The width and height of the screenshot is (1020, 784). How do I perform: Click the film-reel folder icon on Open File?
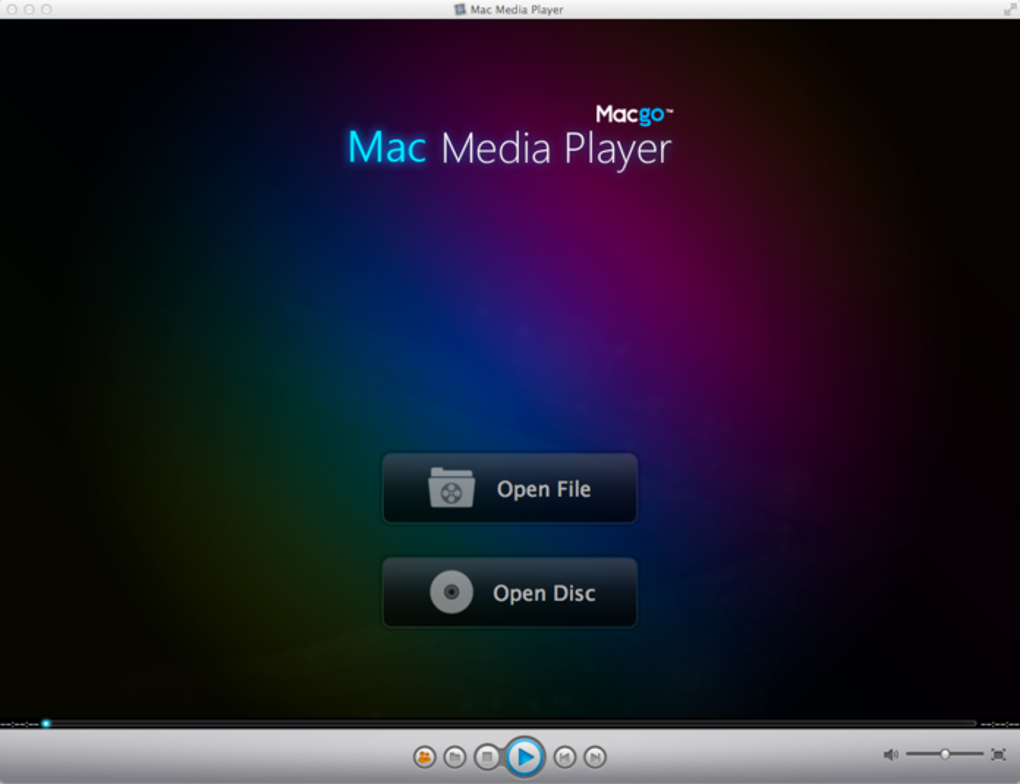pos(451,488)
